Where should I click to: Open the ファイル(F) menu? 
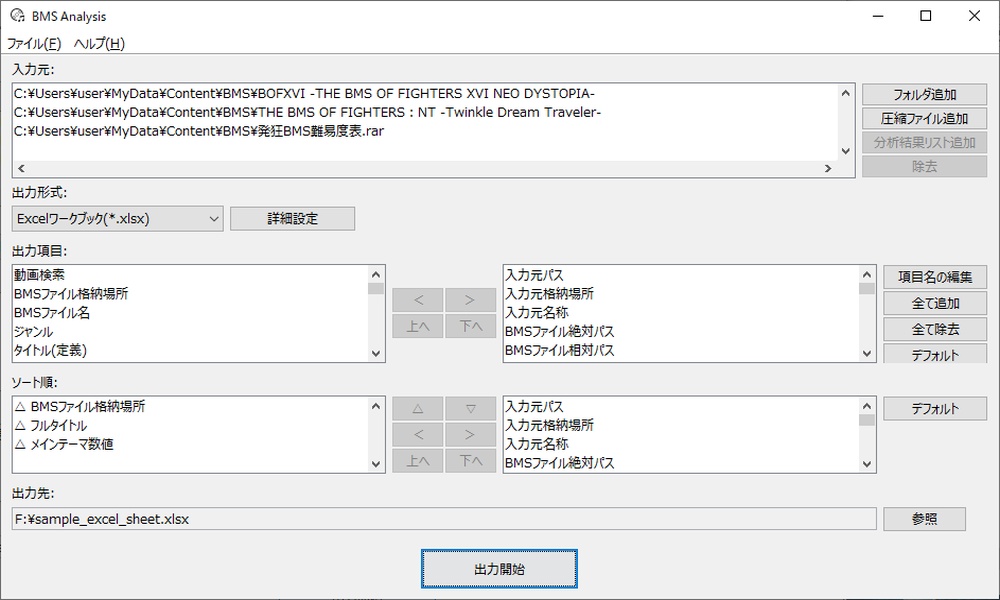pyautogui.click(x=34, y=43)
